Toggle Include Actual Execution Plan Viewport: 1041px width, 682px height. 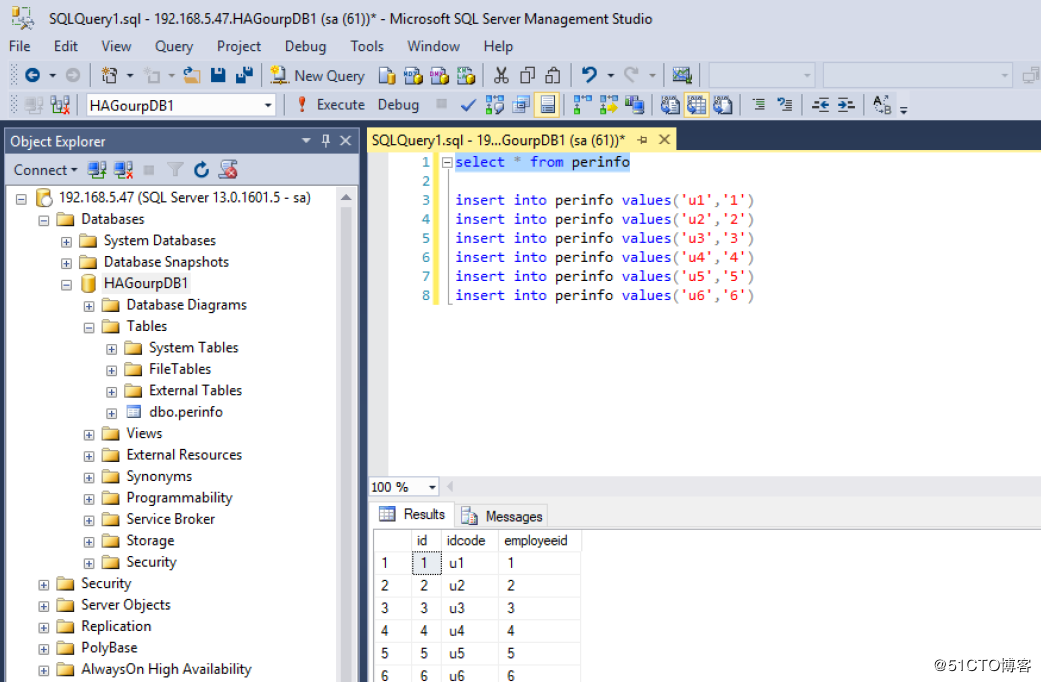(582, 105)
